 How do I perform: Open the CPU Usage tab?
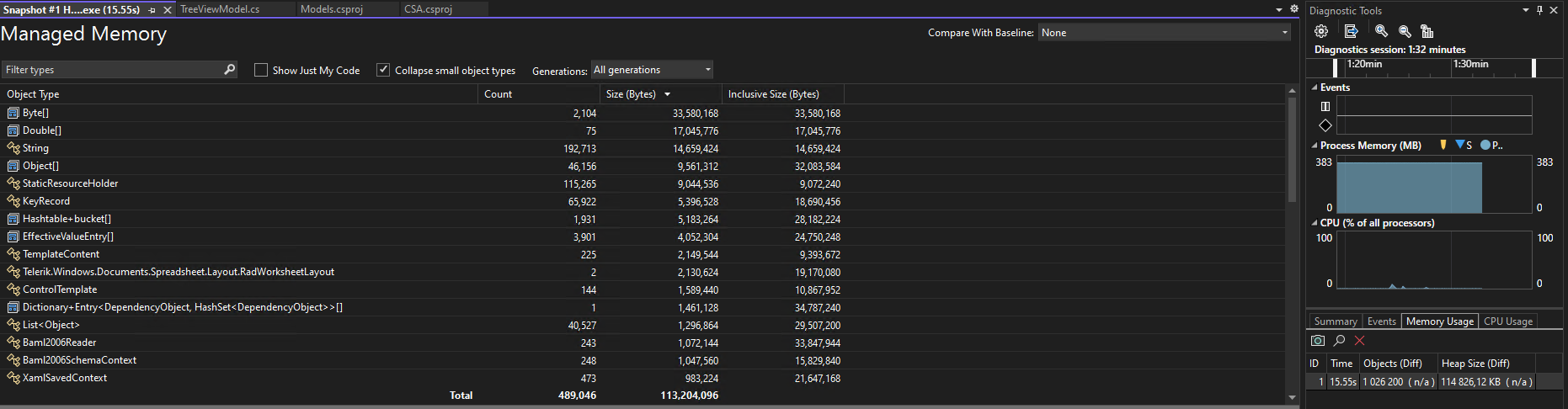(x=1508, y=321)
